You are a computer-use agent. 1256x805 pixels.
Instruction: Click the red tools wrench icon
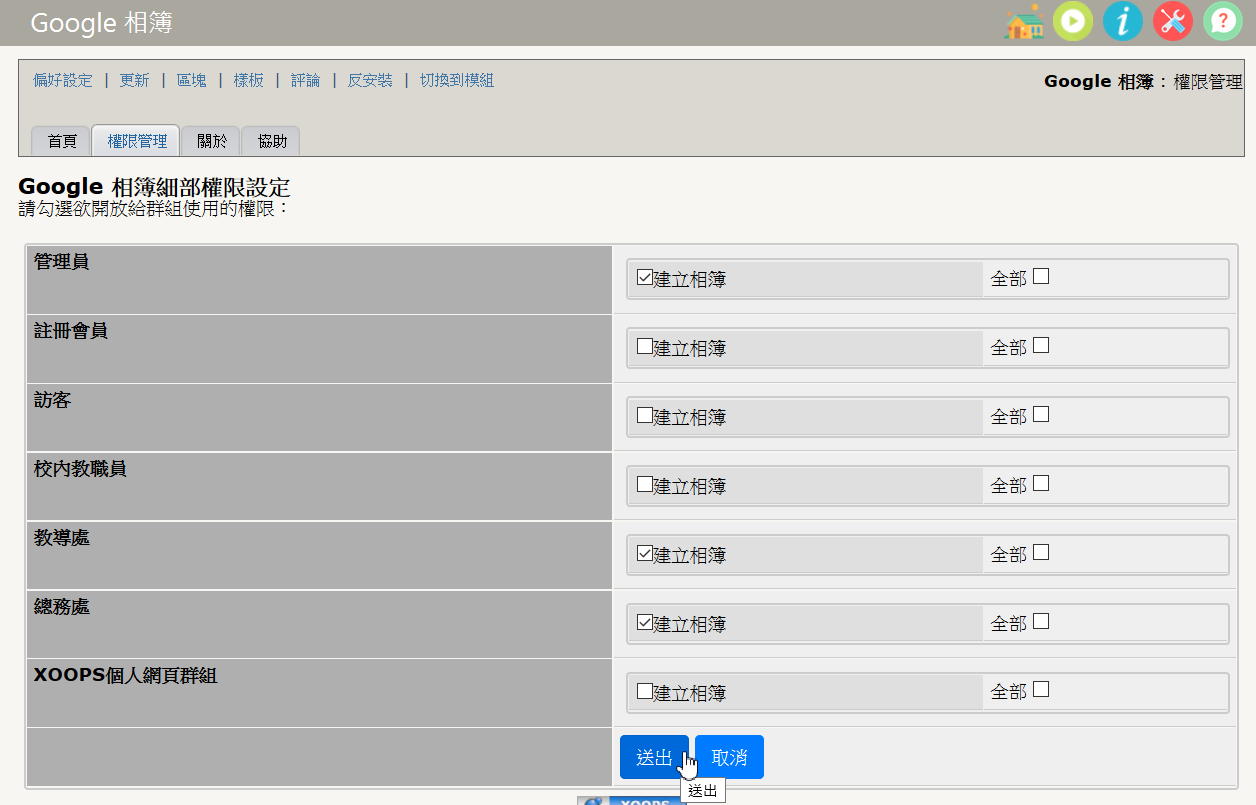tap(1173, 21)
